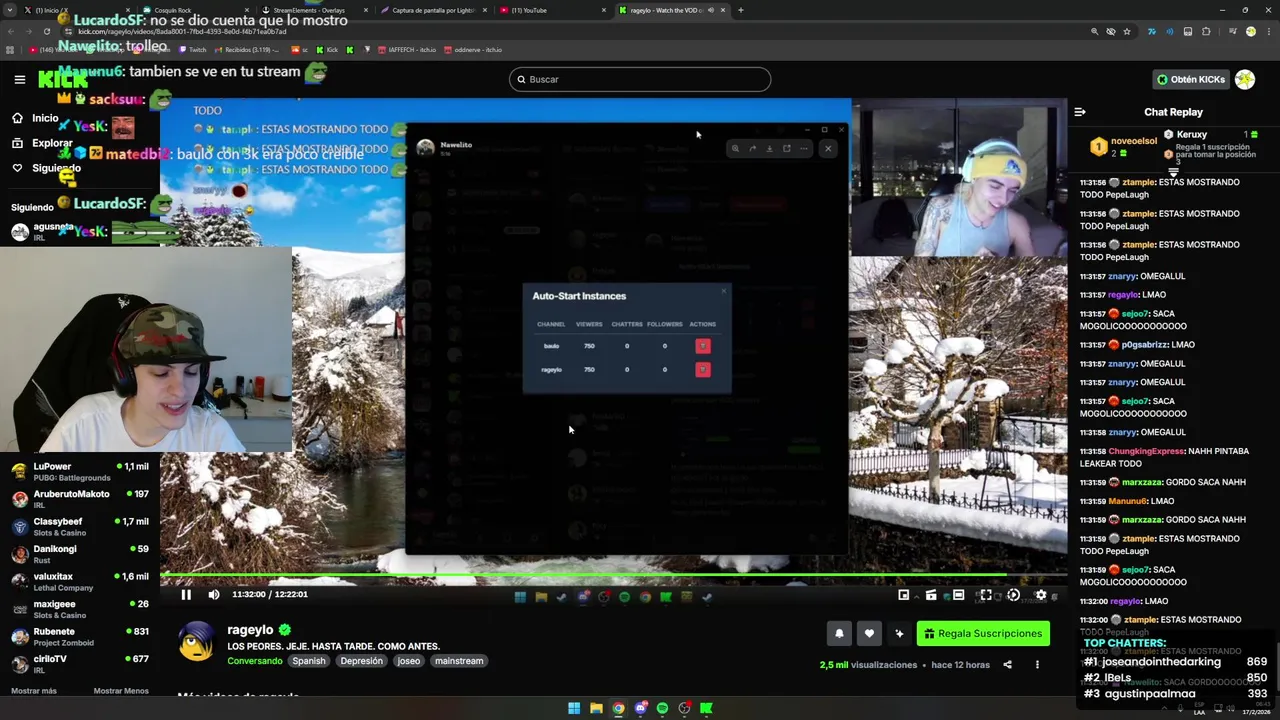Open Classybeef channel in sidebar
Image resolution: width=1280 pixels, height=720 pixels.
point(80,526)
